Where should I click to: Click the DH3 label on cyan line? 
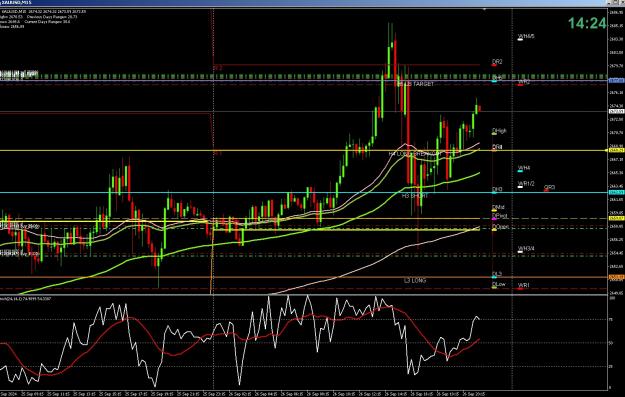497,189
